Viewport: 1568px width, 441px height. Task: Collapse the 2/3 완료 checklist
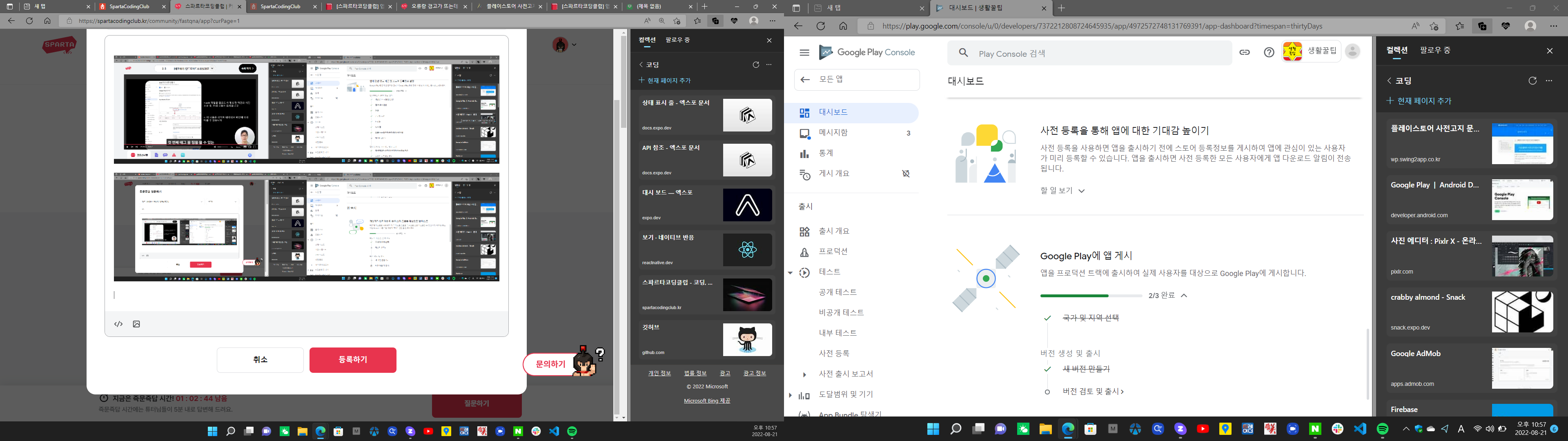(1184, 295)
